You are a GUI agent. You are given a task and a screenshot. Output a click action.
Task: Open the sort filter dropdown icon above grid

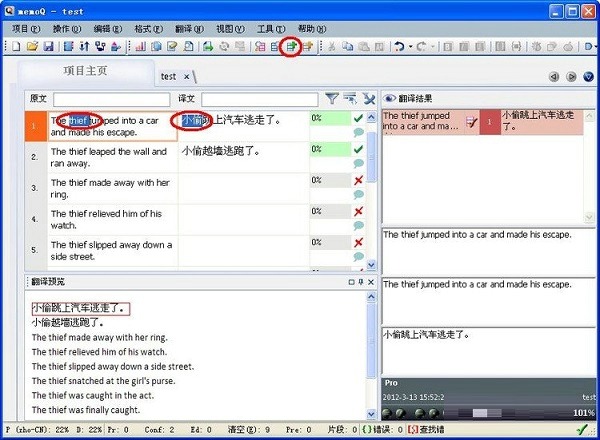[x=351, y=98]
